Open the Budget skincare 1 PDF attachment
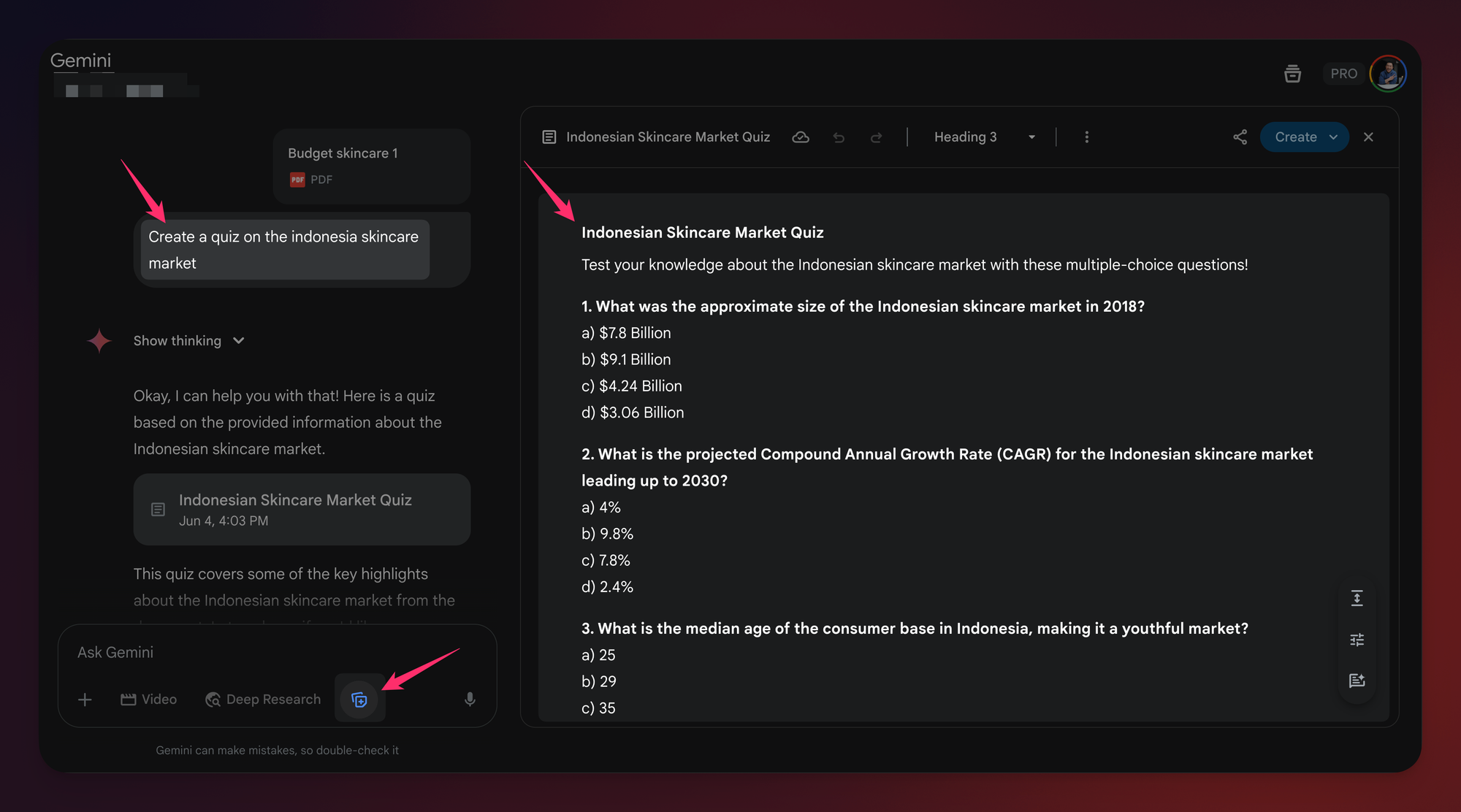This screenshot has width=1461, height=812. point(371,166)
